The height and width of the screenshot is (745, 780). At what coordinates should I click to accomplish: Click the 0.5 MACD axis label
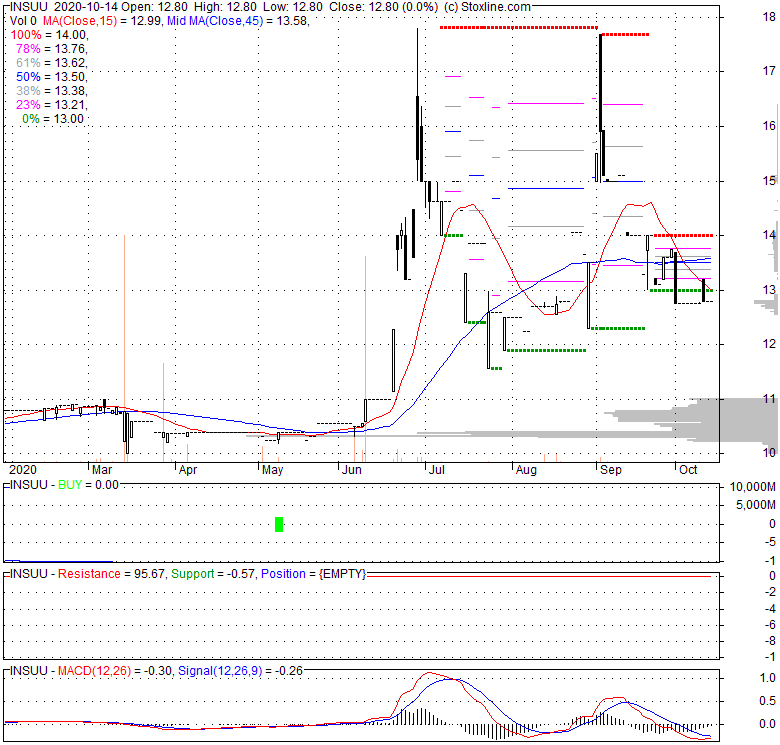(x=768, y=701)
